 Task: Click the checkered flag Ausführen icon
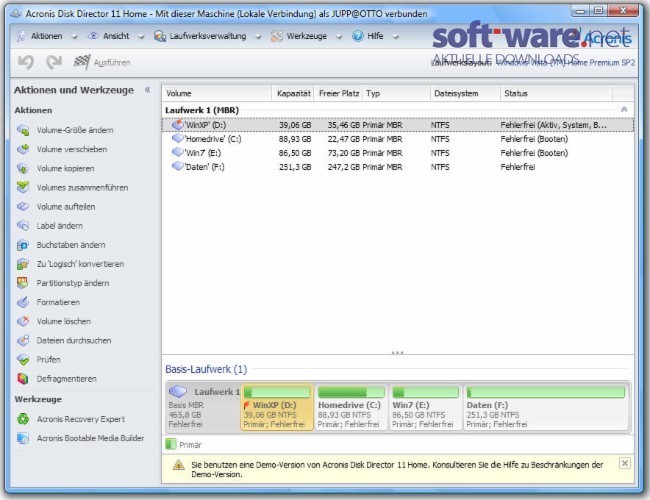pyautogui.click(x=82, y=62)
